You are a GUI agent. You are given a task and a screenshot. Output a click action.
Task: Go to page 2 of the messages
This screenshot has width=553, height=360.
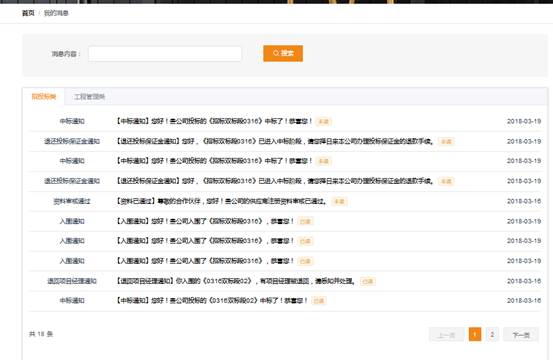[x=492, y=334]
